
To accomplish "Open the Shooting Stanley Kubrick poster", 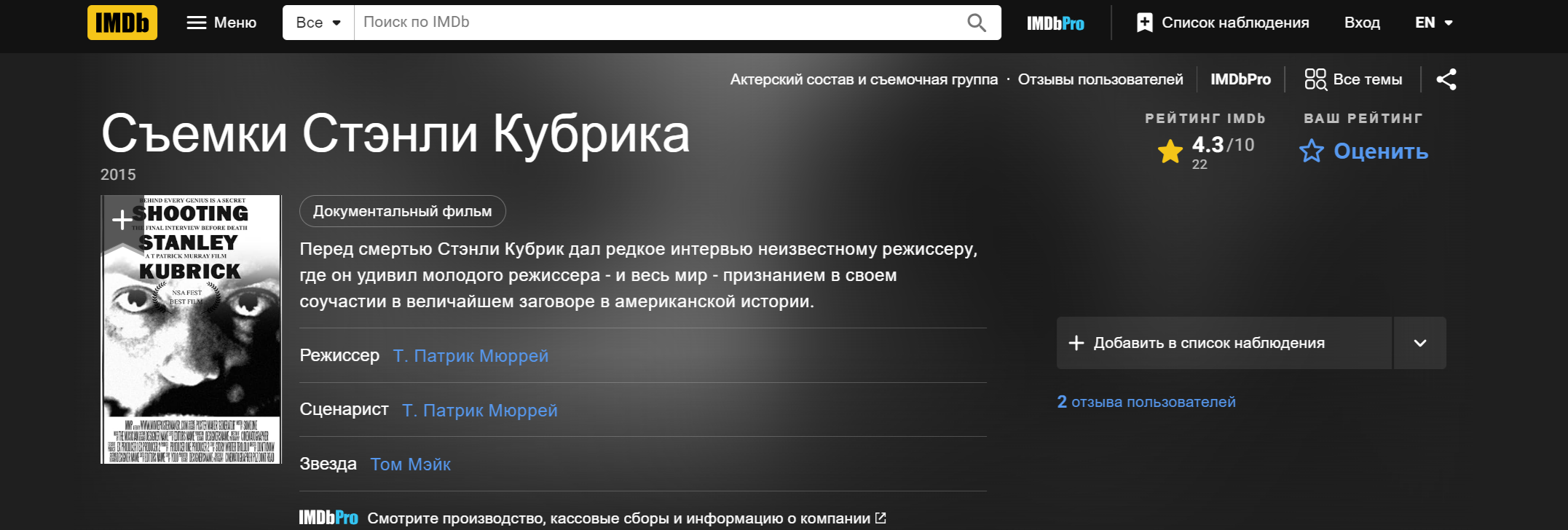I will pos(191,329).
